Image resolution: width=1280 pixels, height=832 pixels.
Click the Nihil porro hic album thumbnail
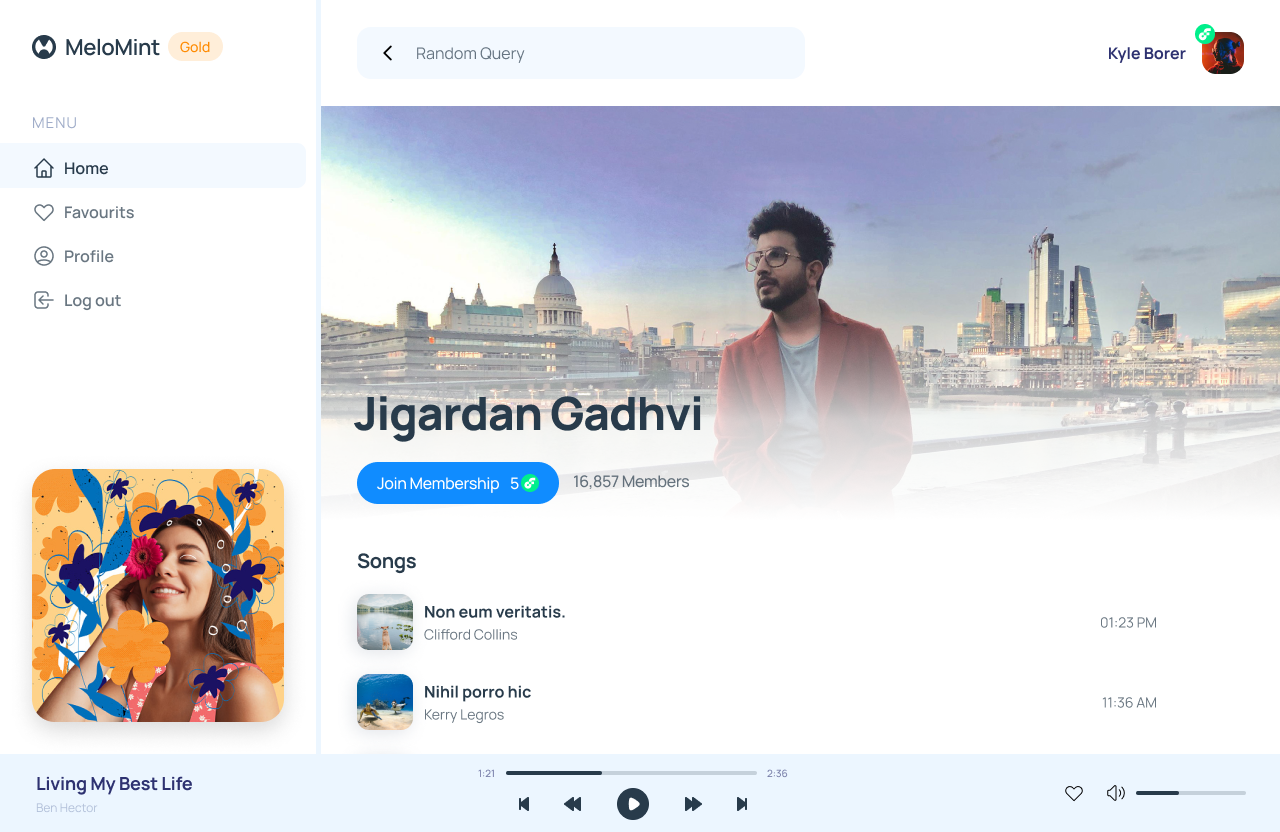point(385,701)
